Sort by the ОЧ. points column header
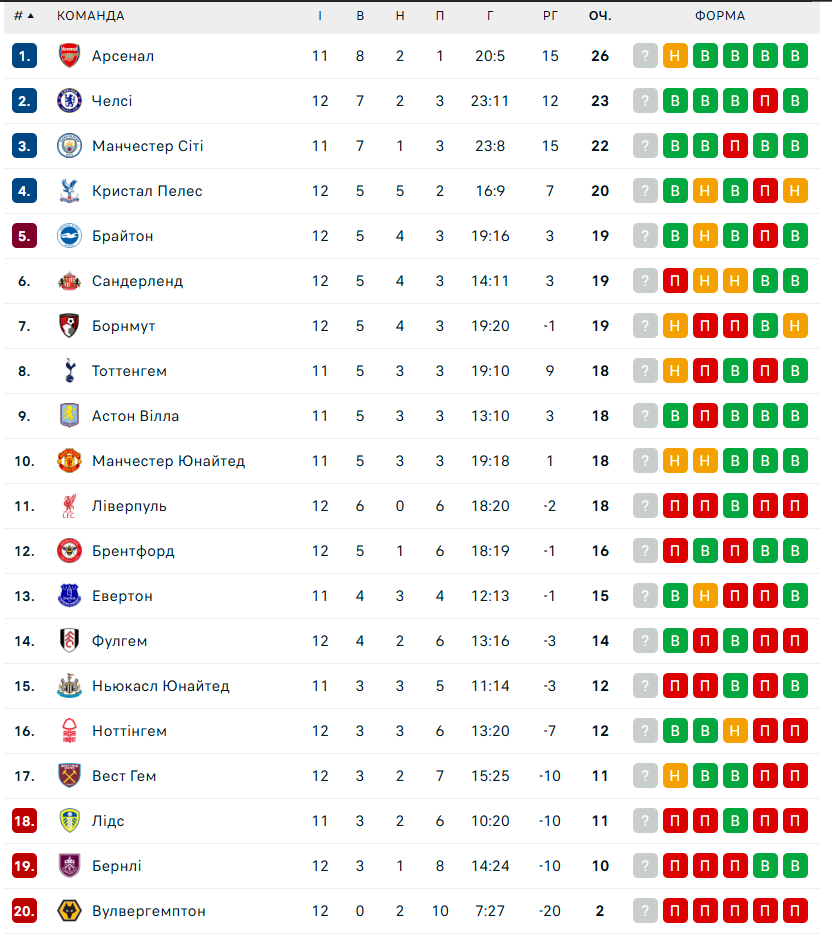This screenshot has width=832, height=936. click(x=600, y=16)
